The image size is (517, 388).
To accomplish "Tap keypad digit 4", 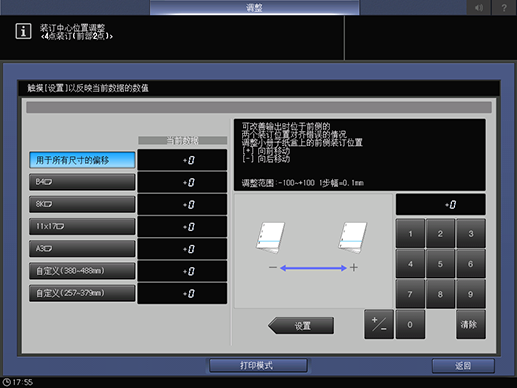I will (410, 264).
